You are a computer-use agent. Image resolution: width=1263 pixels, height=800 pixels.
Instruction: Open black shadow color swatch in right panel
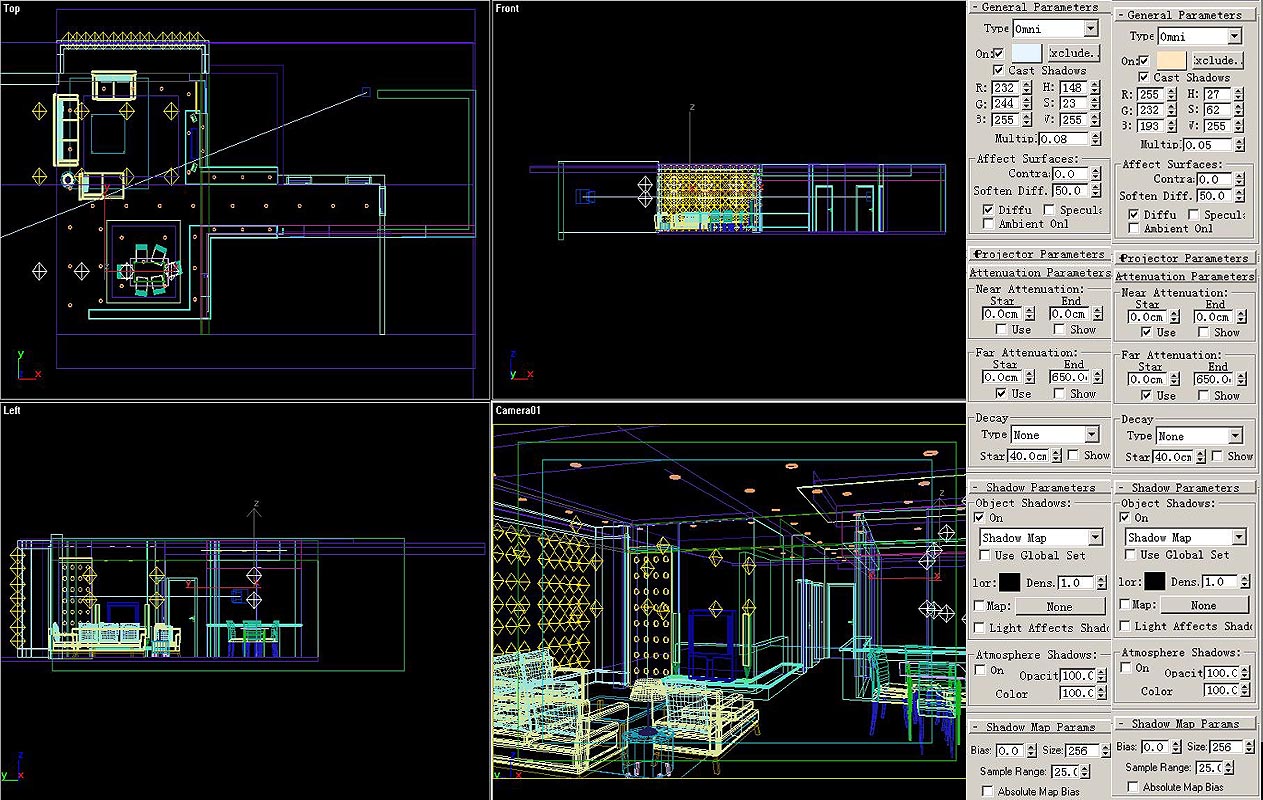1155,581
